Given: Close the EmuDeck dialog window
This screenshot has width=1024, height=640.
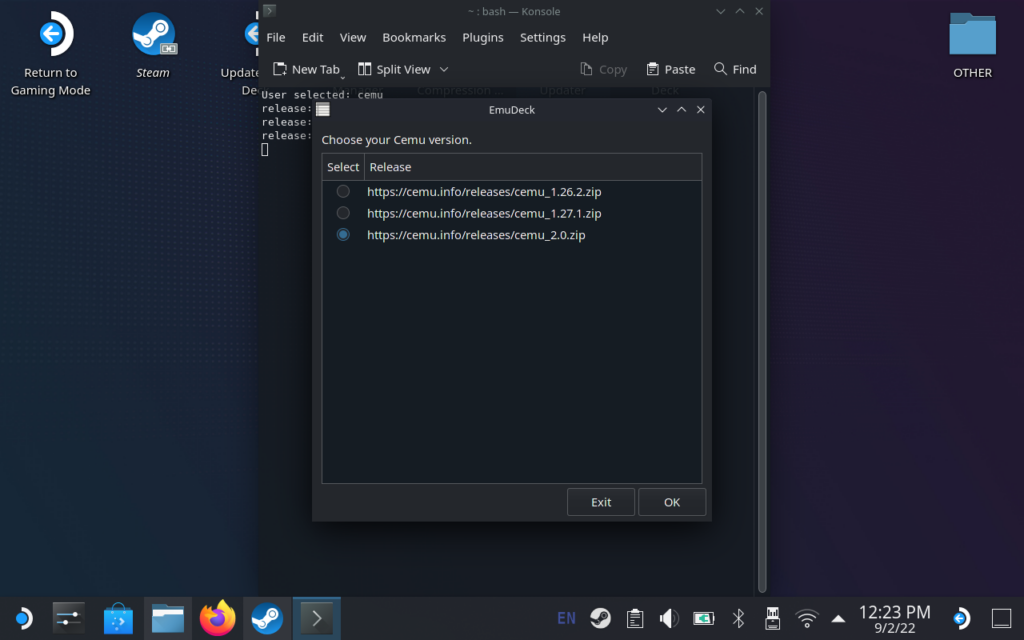Looking at the screenshot, I should [x=701, y=110].
